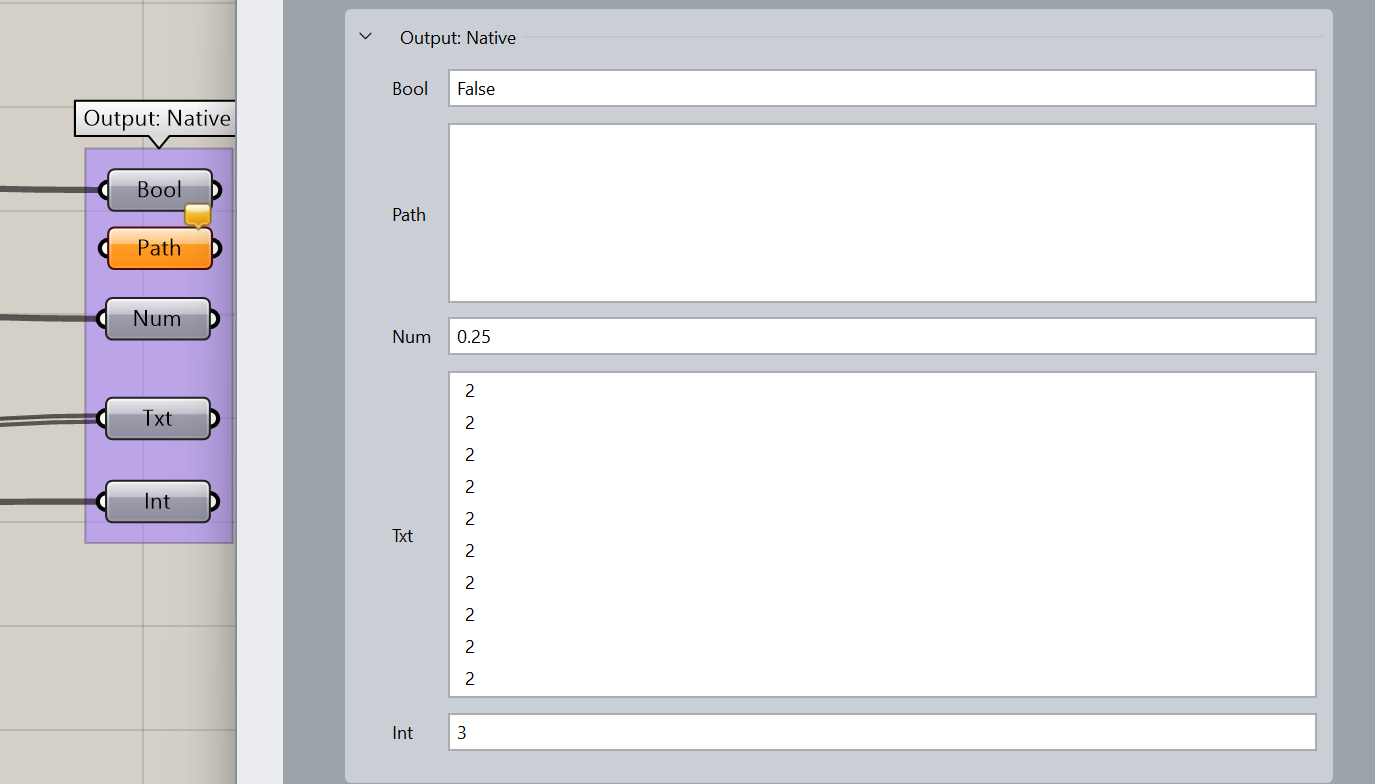Click the Bool label in the panel
This screenshot has height=784, width=1375.
coord(410,89)
